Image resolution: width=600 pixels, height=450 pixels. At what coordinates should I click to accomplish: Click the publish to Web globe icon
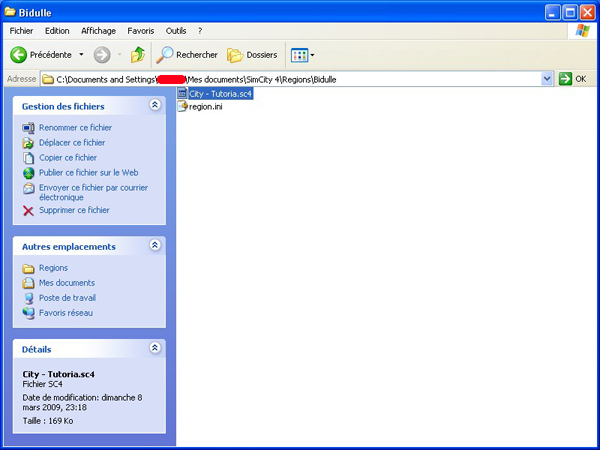click(28, 173)
